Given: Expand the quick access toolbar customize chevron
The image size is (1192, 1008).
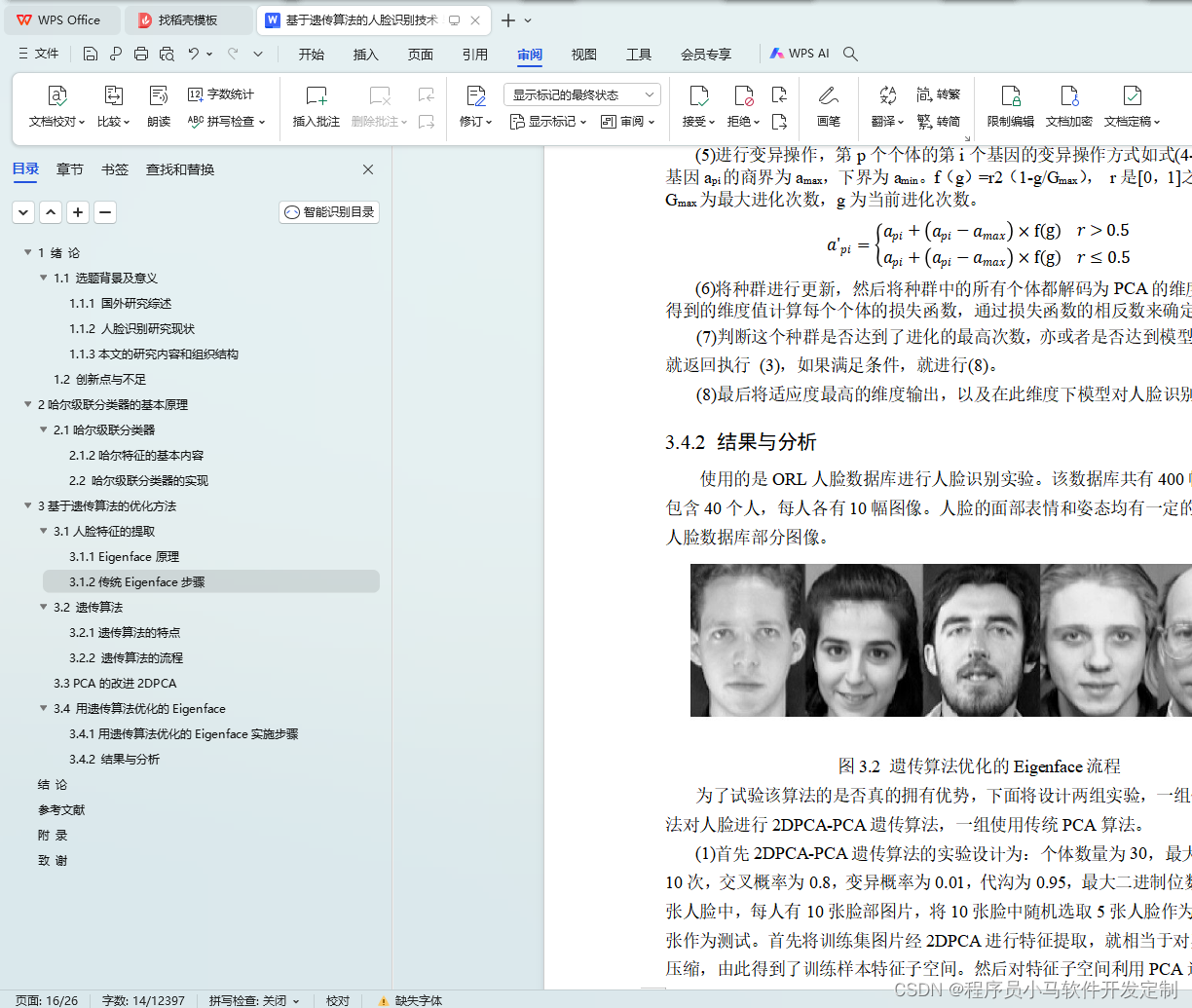Looking at the screenshot, I should tap(258, 54).
